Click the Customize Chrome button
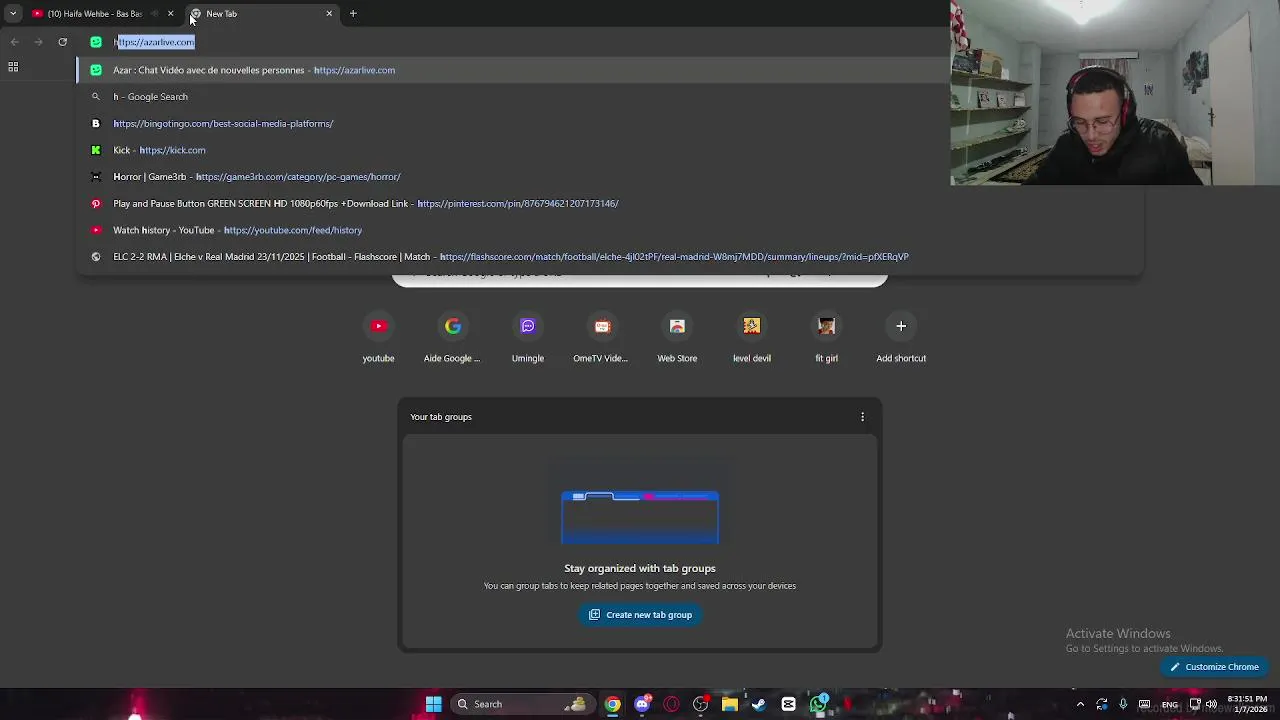This screenshot has width=1280, height=720. (x=1214, y=667)
